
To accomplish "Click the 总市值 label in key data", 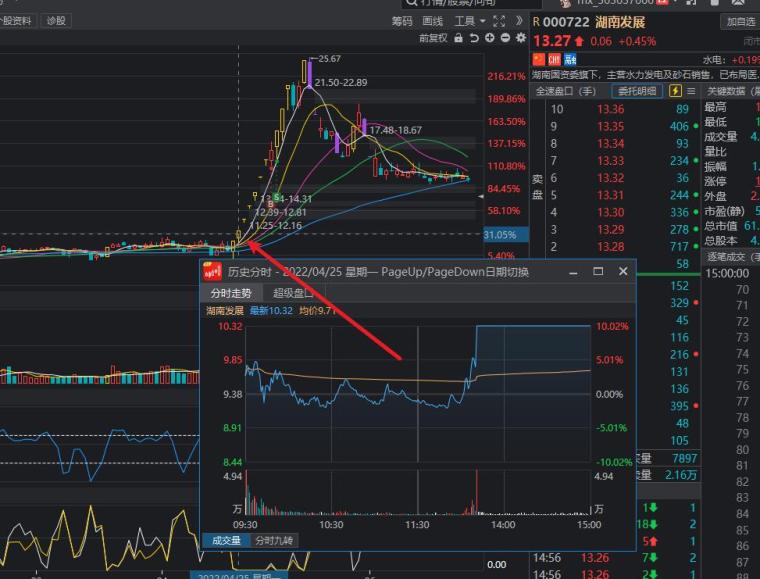I will pyautogui.click(x=720, y=226).
